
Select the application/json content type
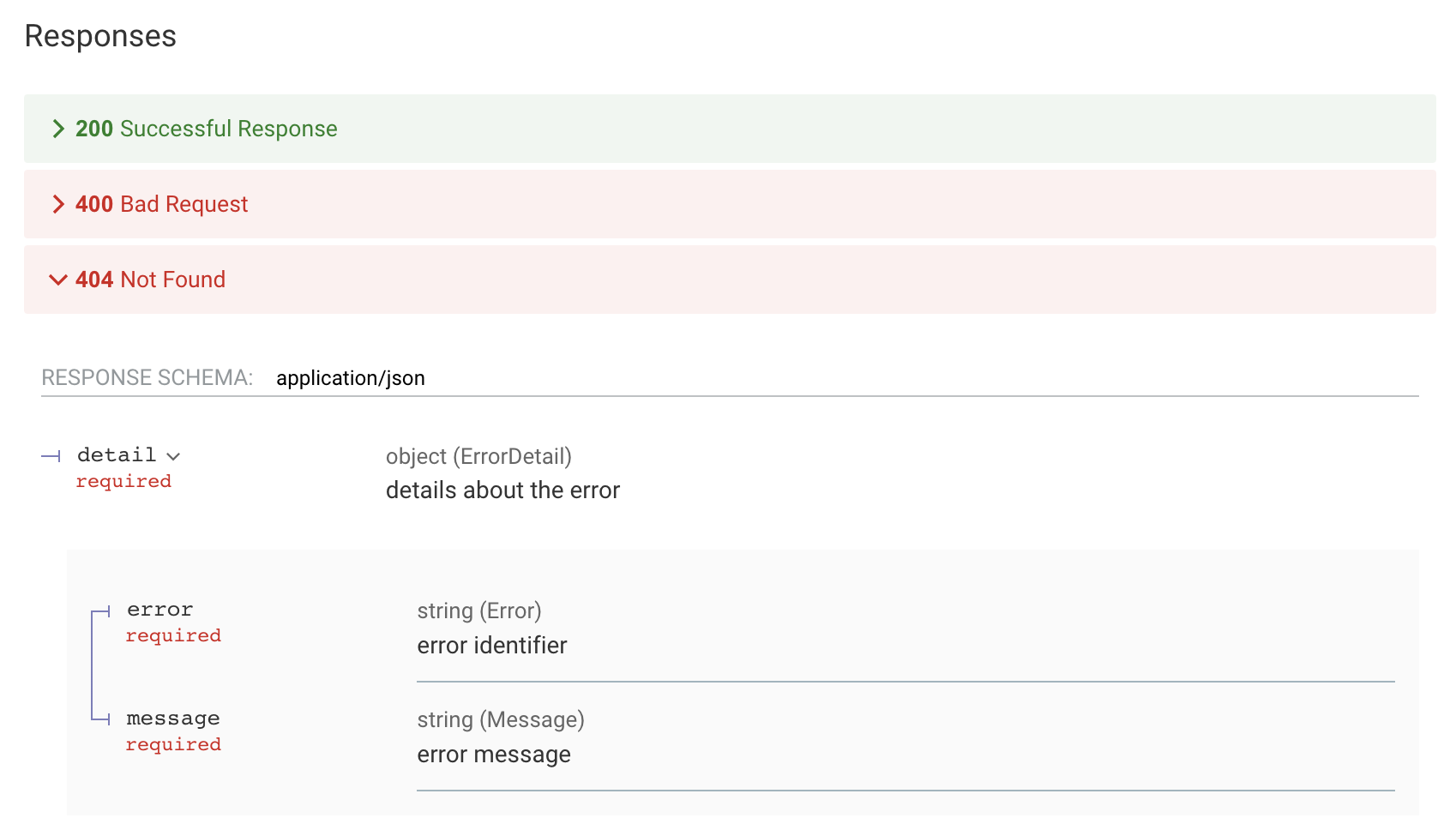[352, 377]
